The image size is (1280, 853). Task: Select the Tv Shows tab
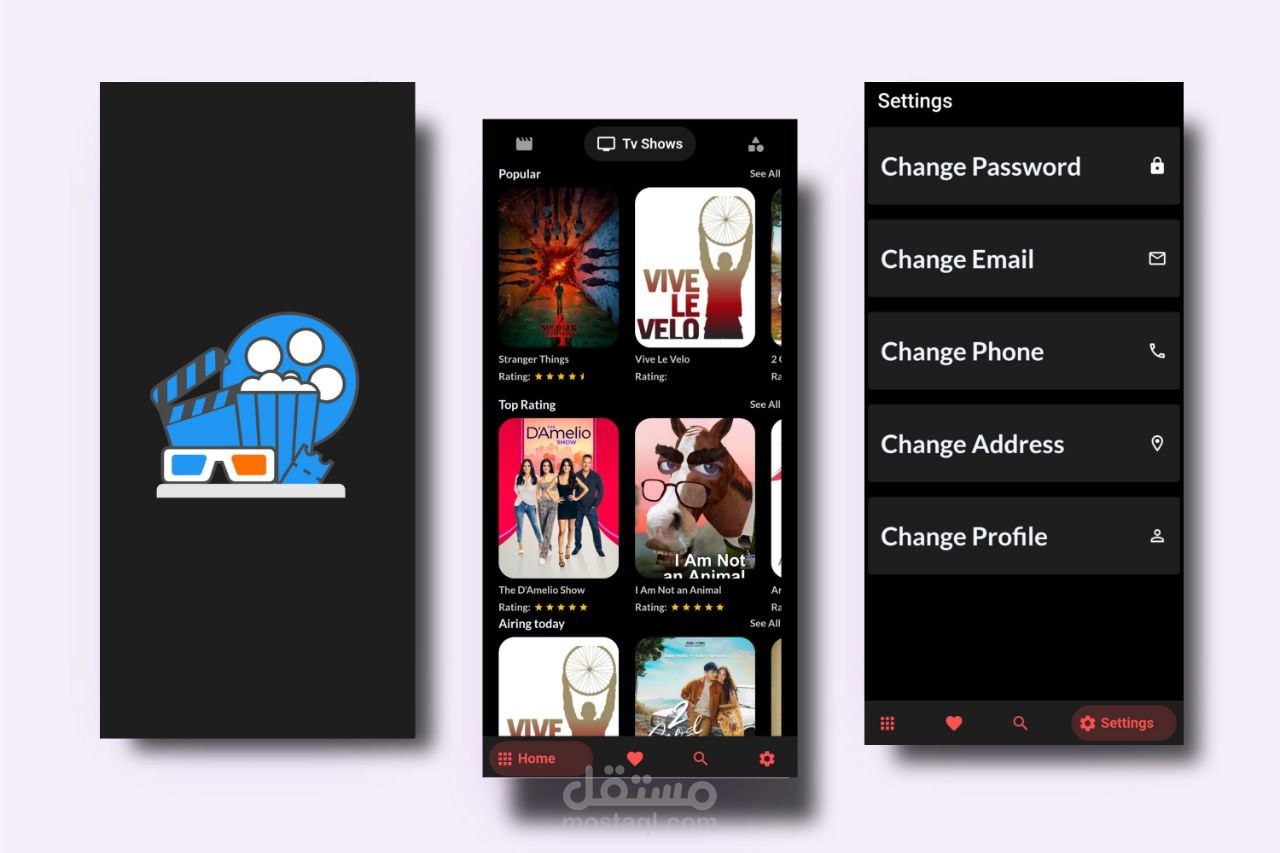point(640,144)
